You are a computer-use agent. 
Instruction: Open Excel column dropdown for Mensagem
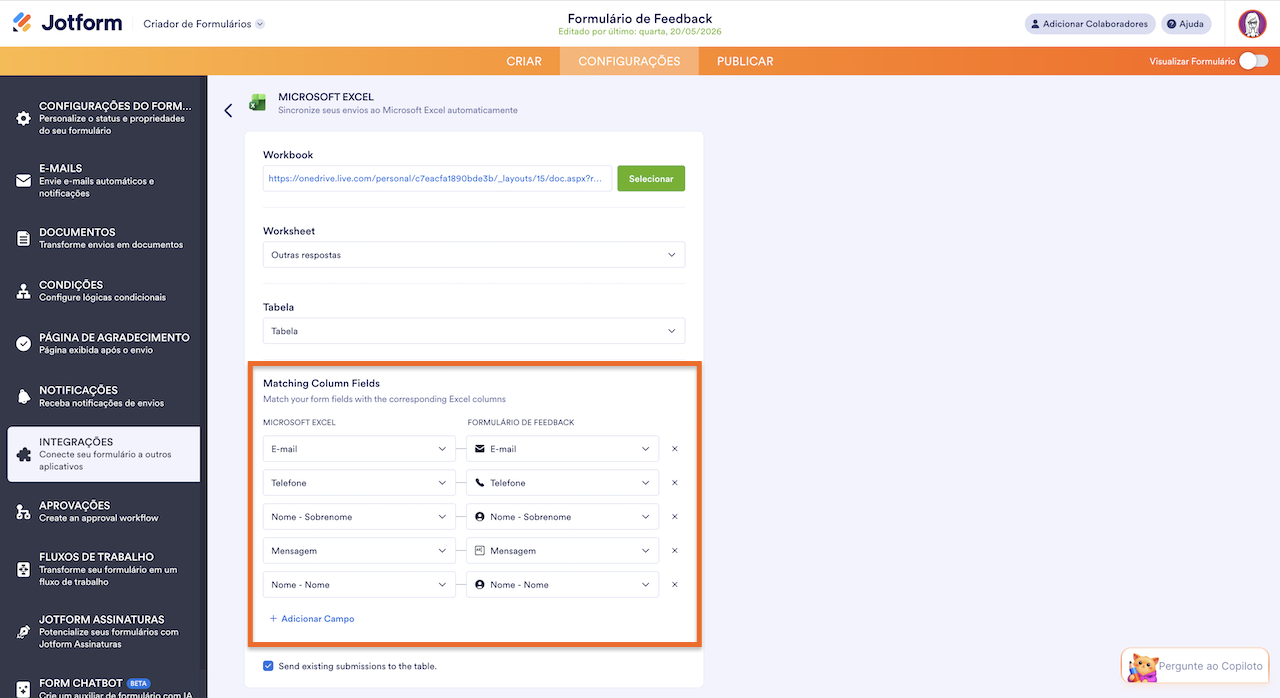pos(359,551)
